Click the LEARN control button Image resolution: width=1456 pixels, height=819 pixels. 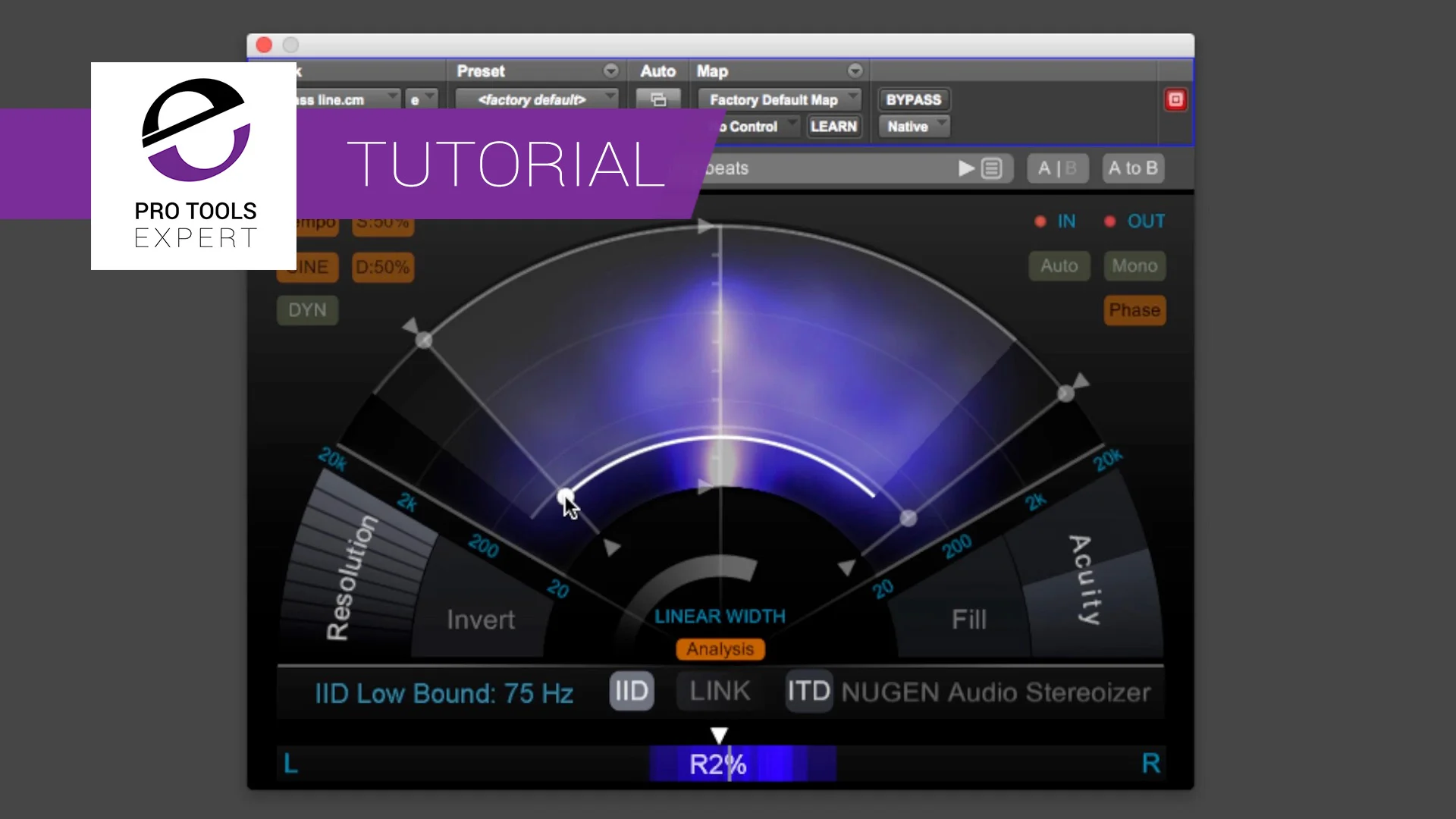pyautogui.click(x=834, y=126)
